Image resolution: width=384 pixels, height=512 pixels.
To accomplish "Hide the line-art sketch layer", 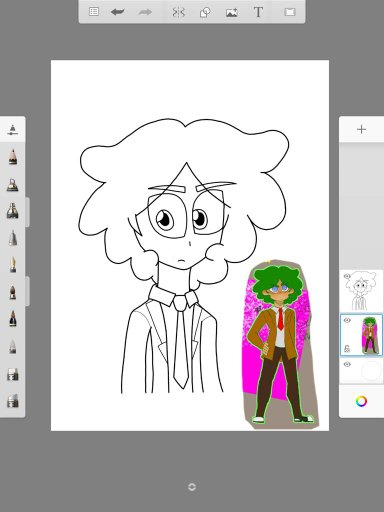I will point(347,276).
